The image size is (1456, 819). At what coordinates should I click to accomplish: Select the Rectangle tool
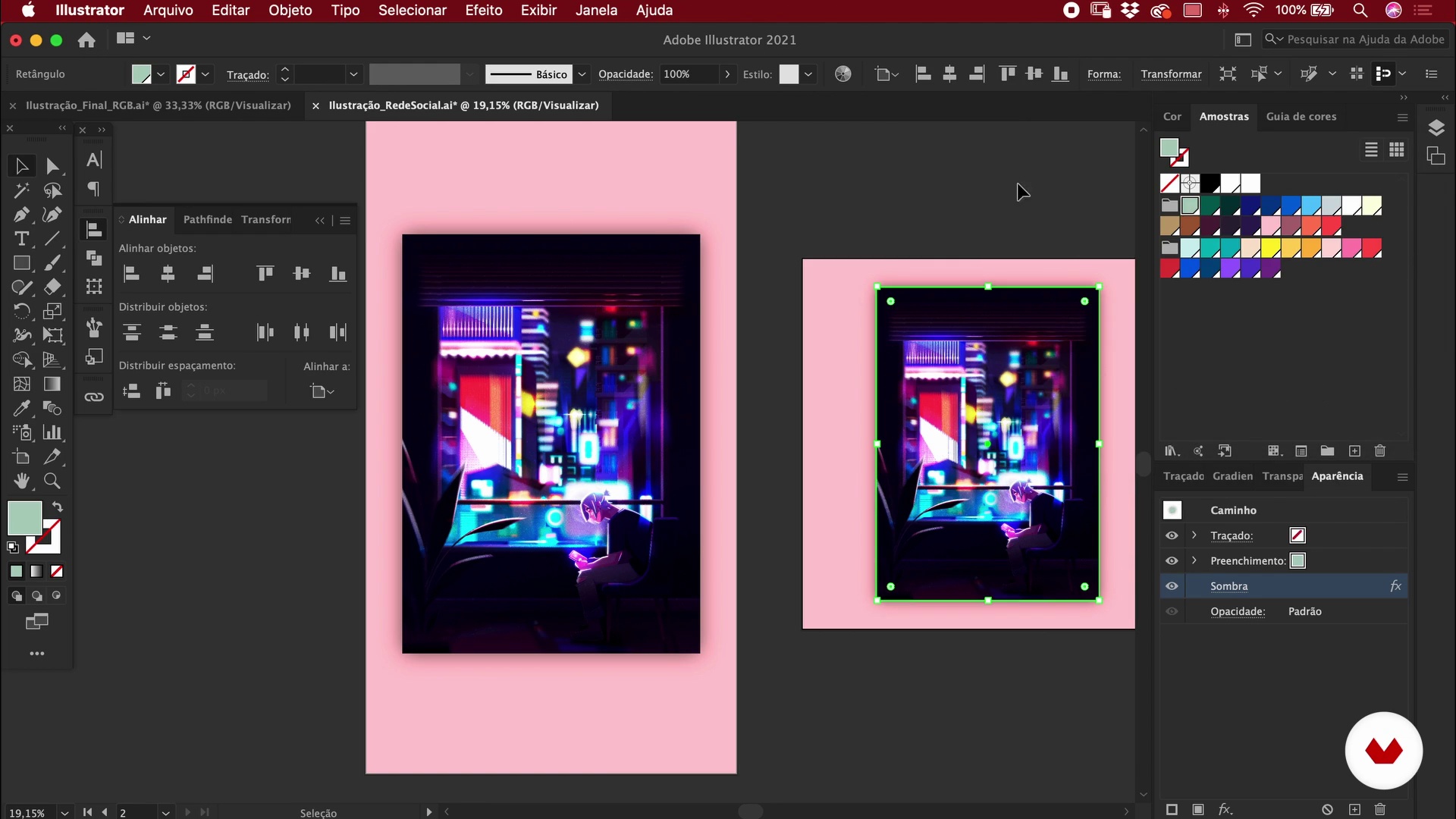pyautogui.click(x=21, y=263)
